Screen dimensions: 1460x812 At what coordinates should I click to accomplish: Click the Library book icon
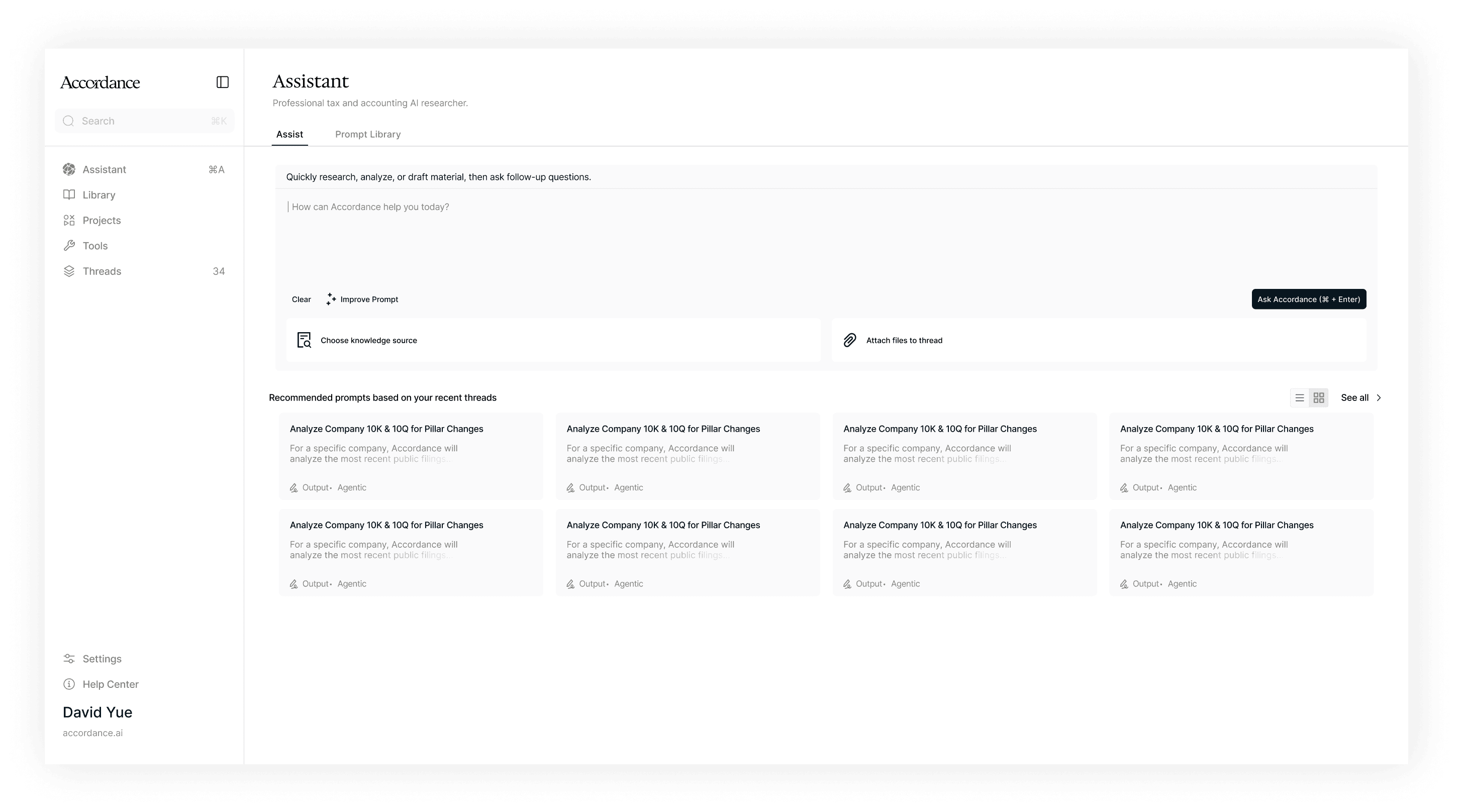click(69, 195)
